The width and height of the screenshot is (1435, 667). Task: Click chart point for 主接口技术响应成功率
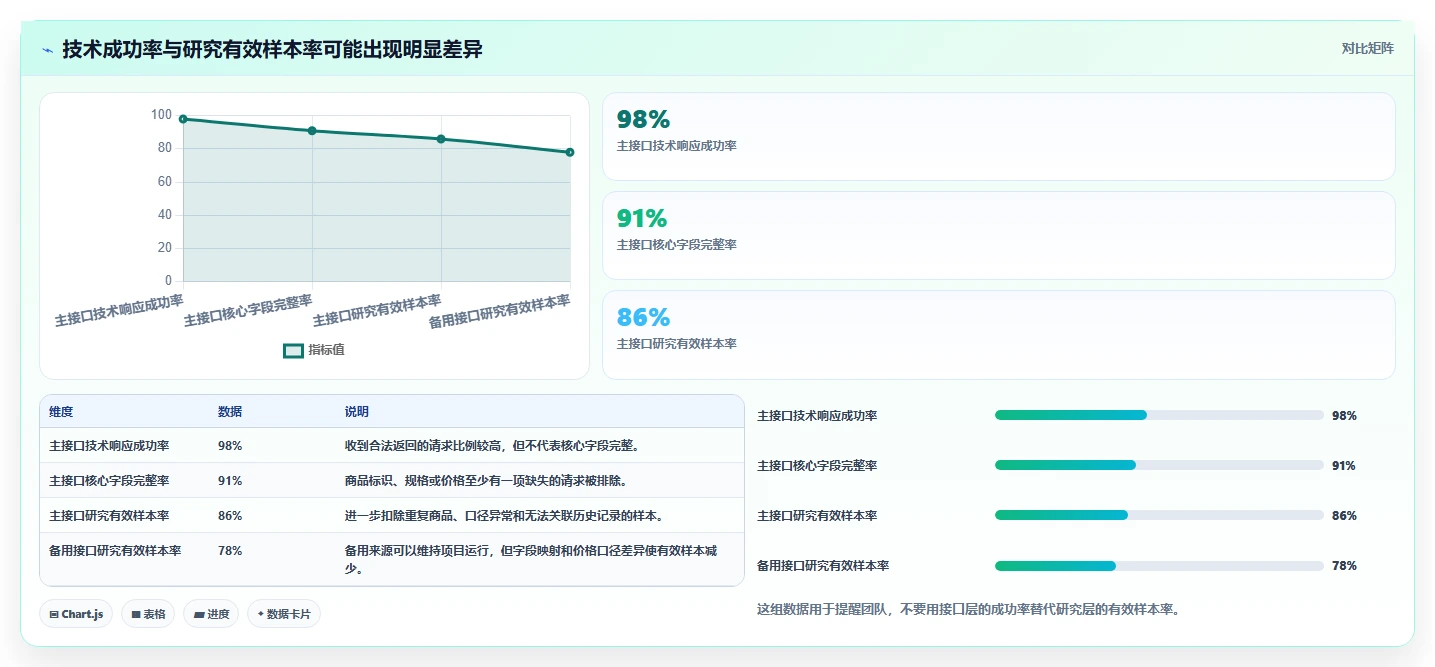click(x=183, y=119)
